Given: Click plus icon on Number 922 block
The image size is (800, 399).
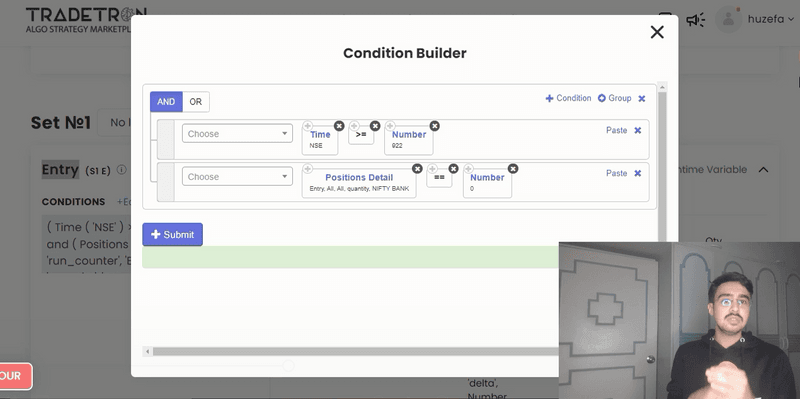Looking at the screenshot, I should tap(390, 126).
